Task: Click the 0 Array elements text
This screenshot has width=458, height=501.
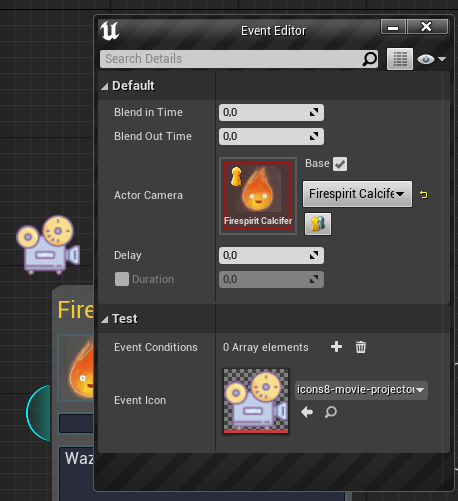Action: pyautogui.click(x=266, y=347)
